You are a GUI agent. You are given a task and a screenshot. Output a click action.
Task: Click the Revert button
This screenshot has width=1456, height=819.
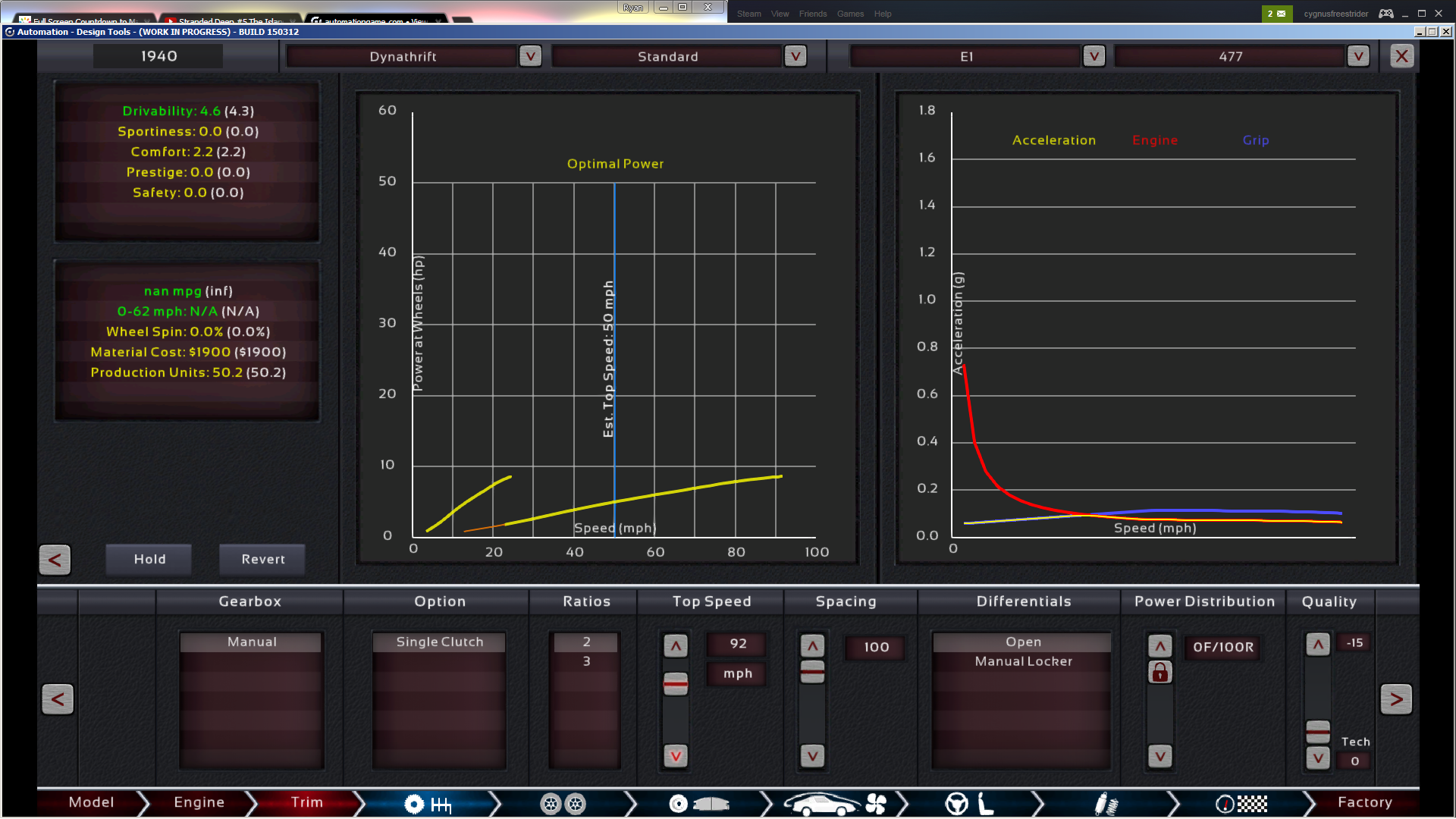pos(263,560)
